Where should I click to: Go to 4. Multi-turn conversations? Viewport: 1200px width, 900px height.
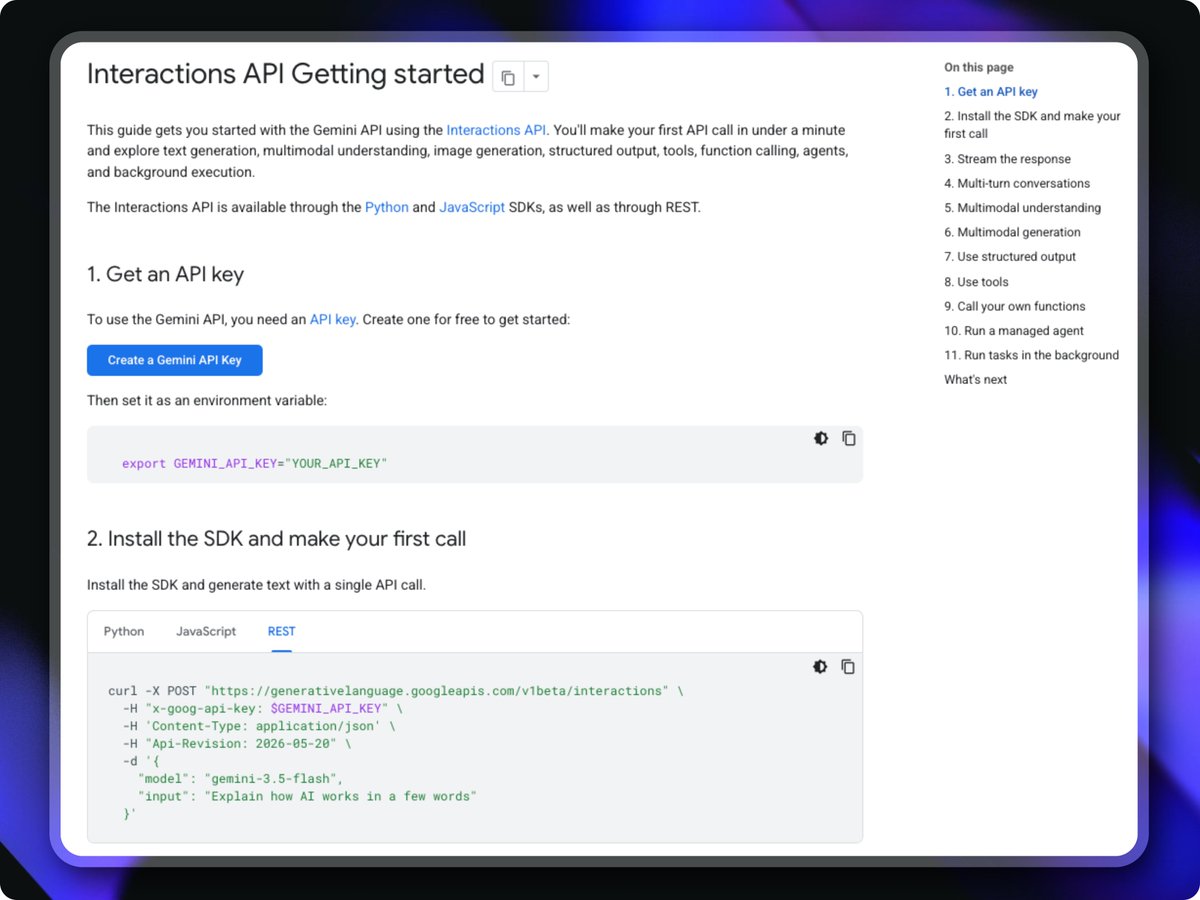click(1017, 184)
